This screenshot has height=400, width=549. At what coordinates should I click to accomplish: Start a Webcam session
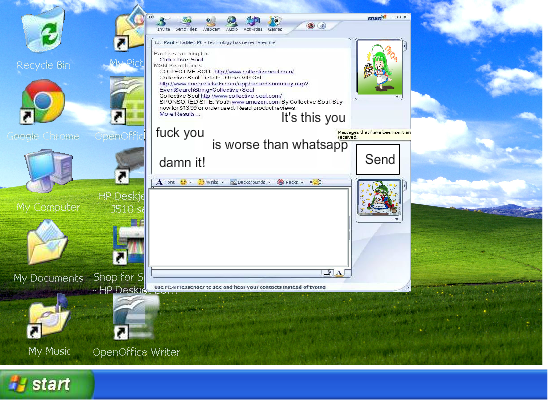[211, 24]
